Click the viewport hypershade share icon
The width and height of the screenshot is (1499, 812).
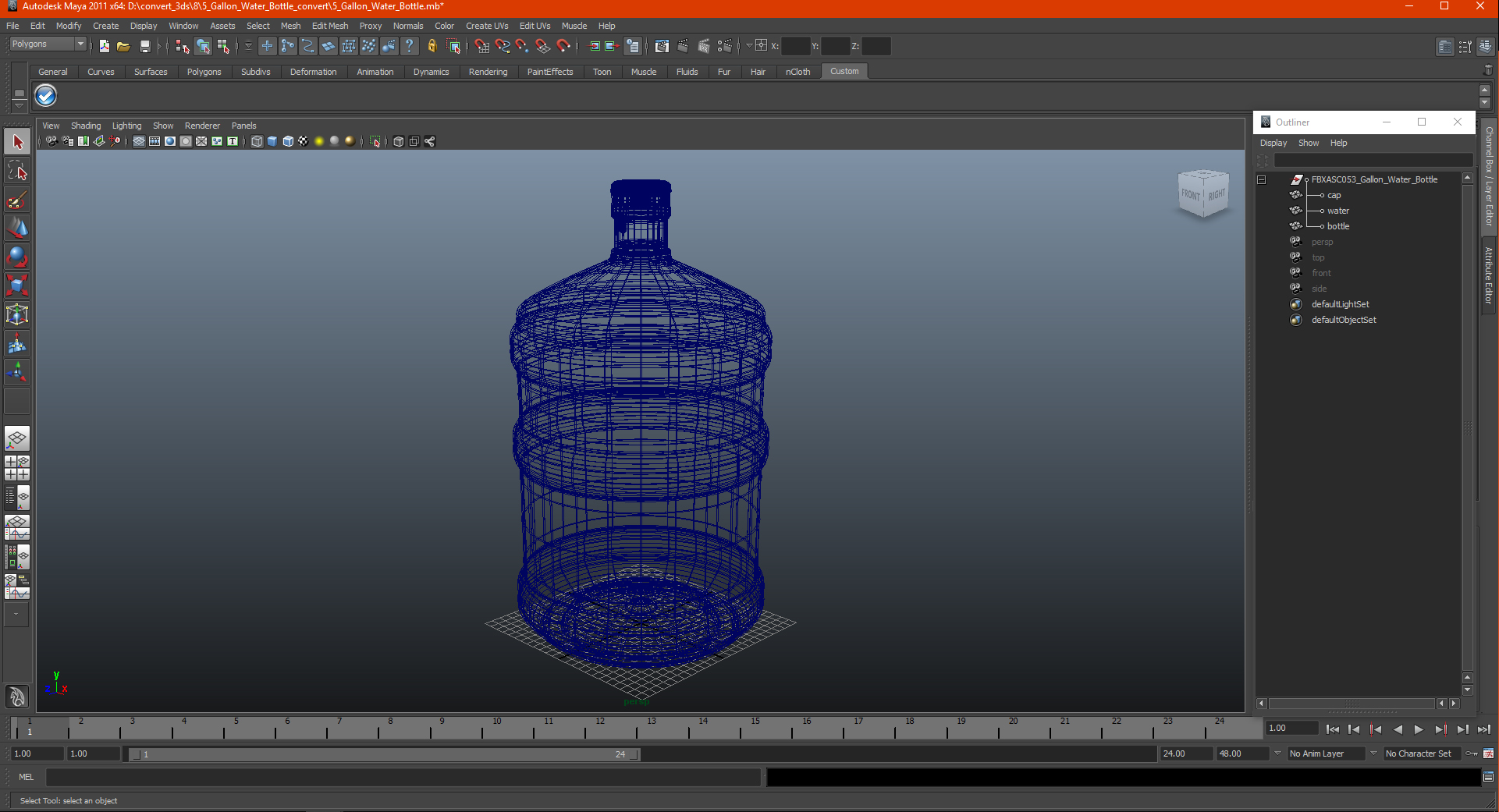430,141
